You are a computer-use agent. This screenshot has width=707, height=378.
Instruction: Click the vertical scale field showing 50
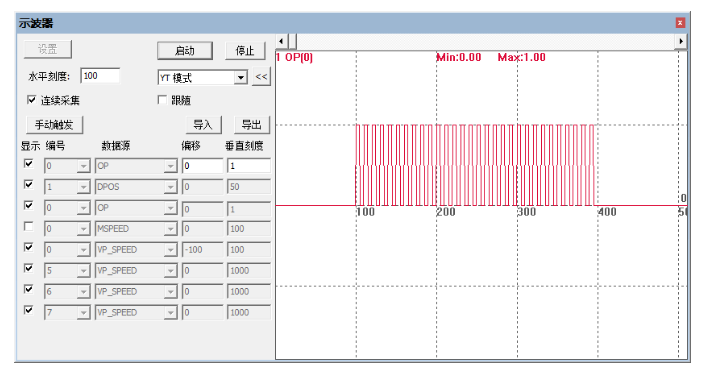(x=249, y=187)
